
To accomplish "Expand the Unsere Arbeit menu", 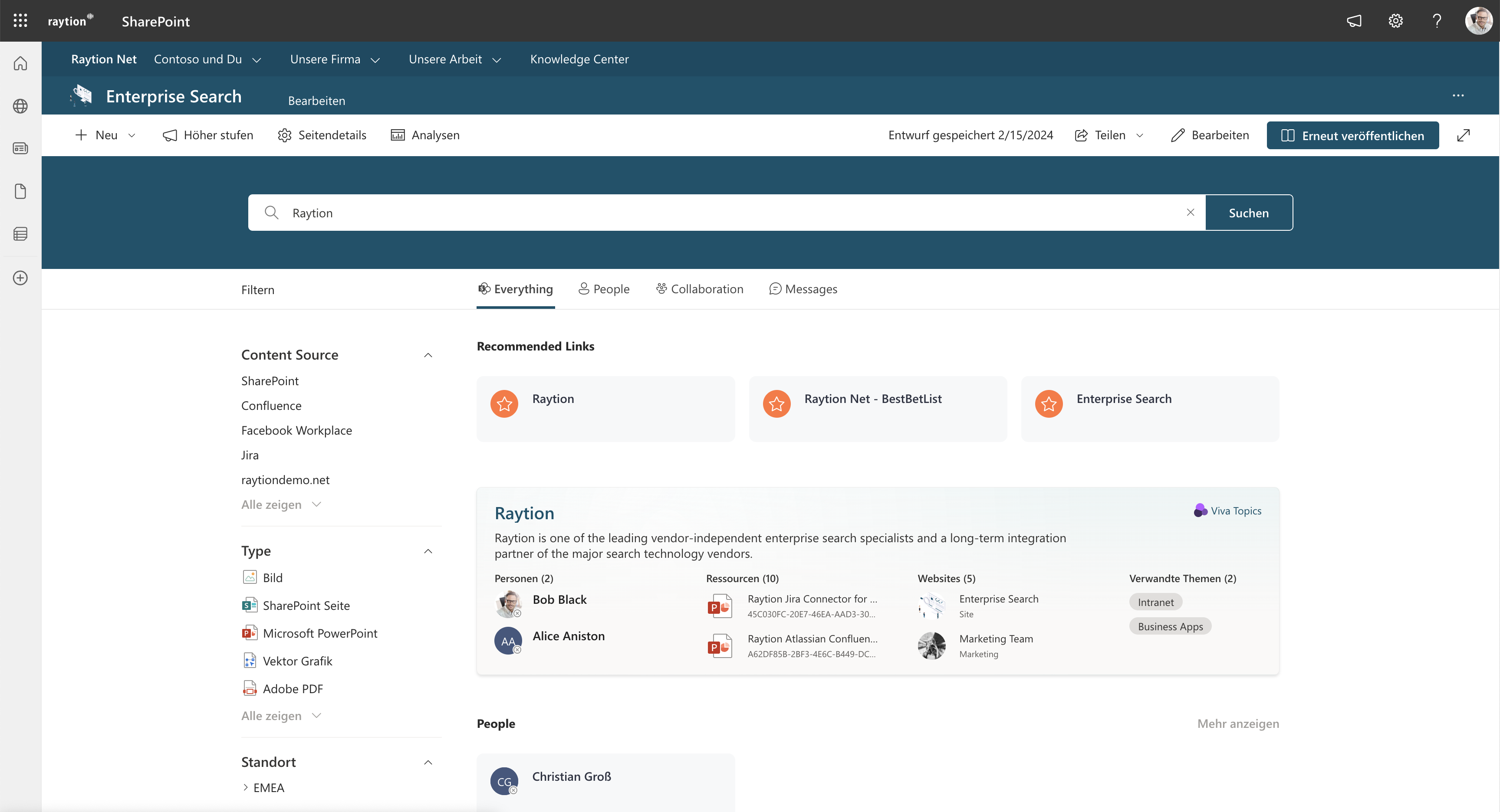I will tap(496, 60).
